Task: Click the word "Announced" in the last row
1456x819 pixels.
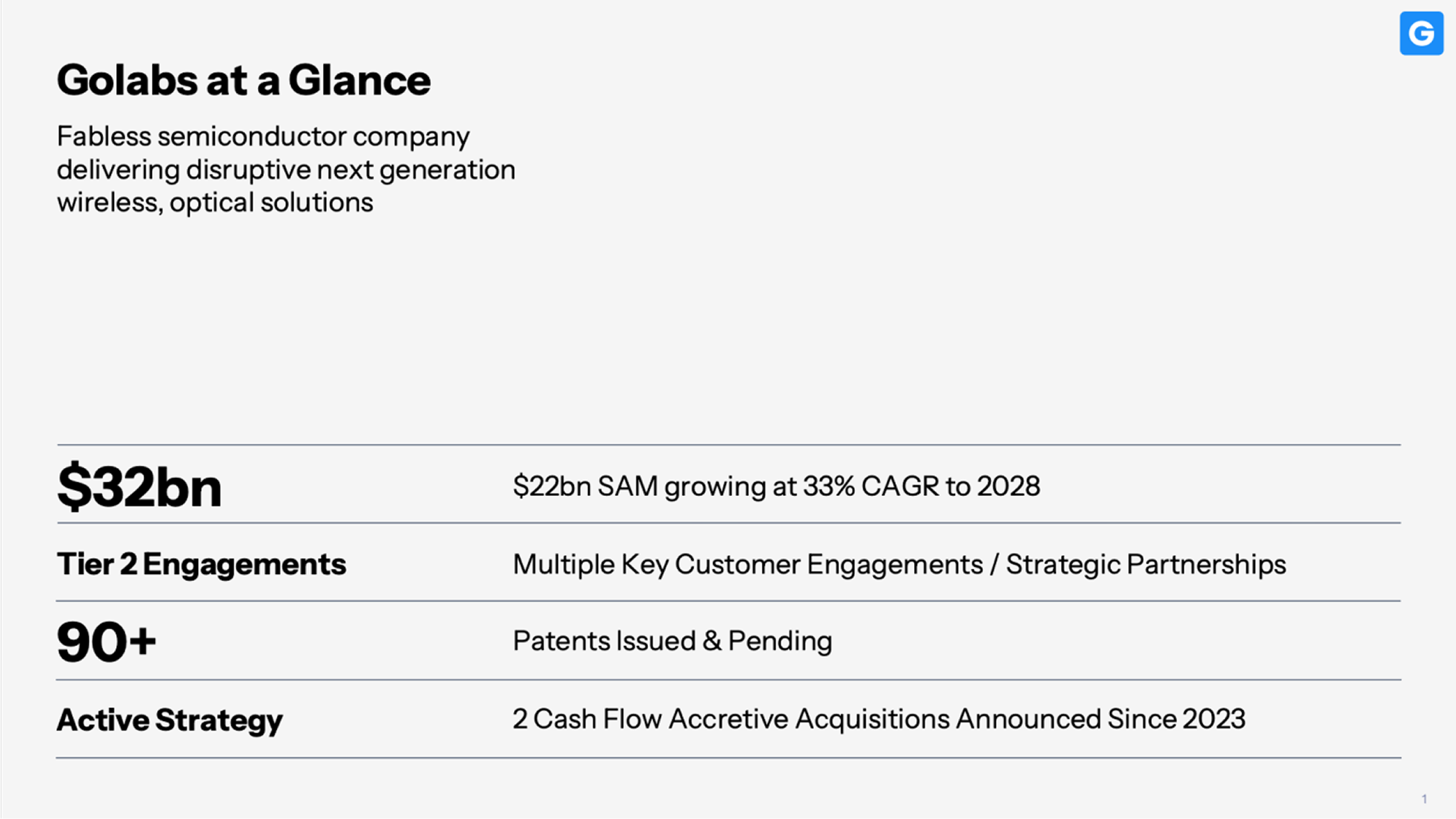Action: coord(1028,720)
